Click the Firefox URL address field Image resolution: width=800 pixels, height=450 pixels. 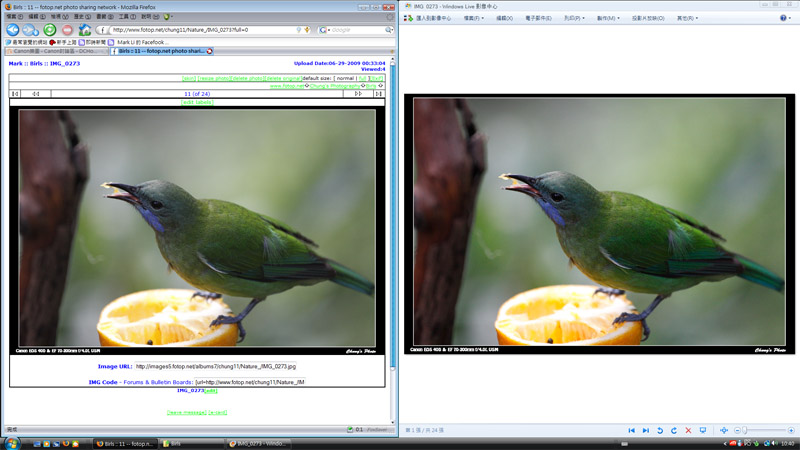pyautogui.click(x=204, y=30)
